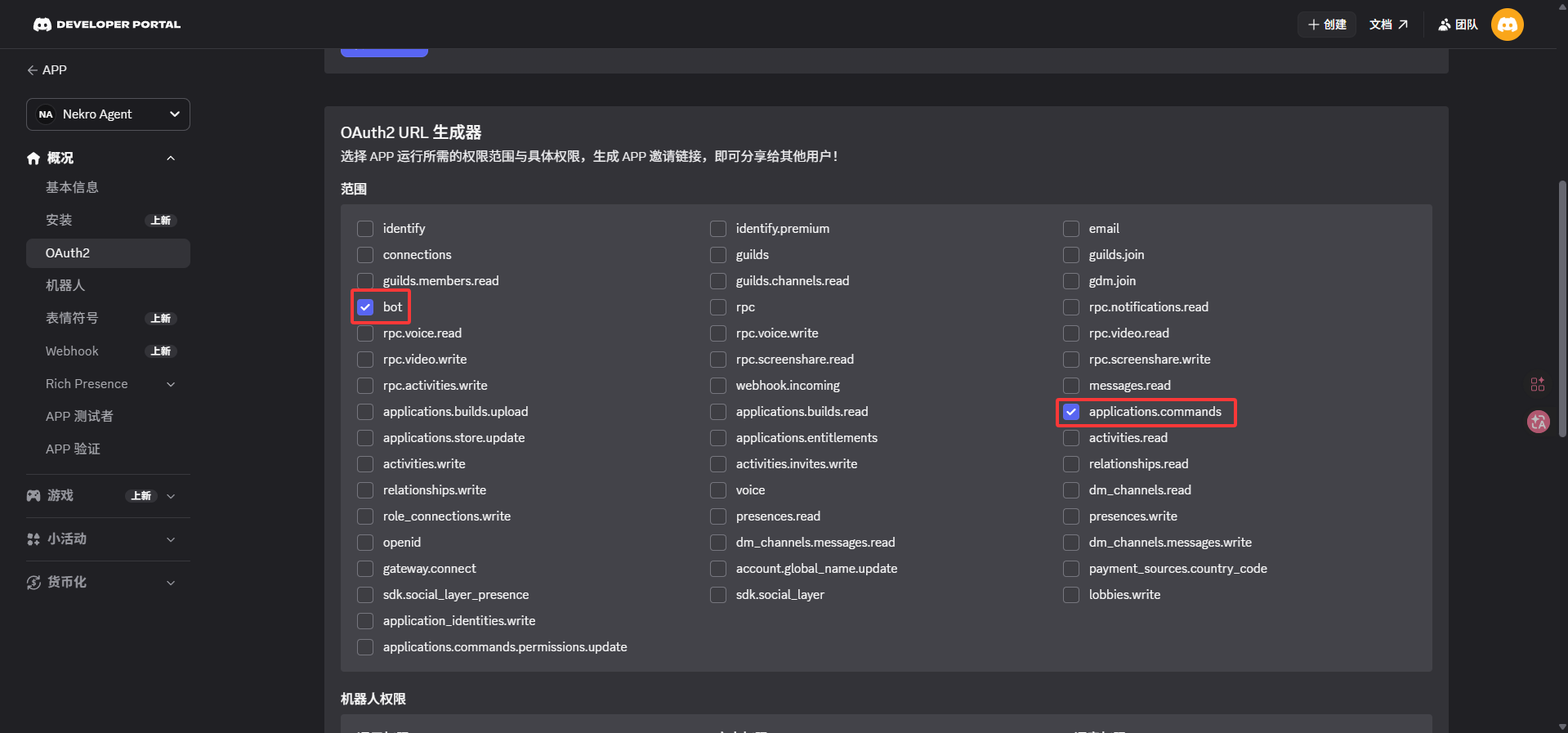Click the home icon beside 概况

click(34, 159)
